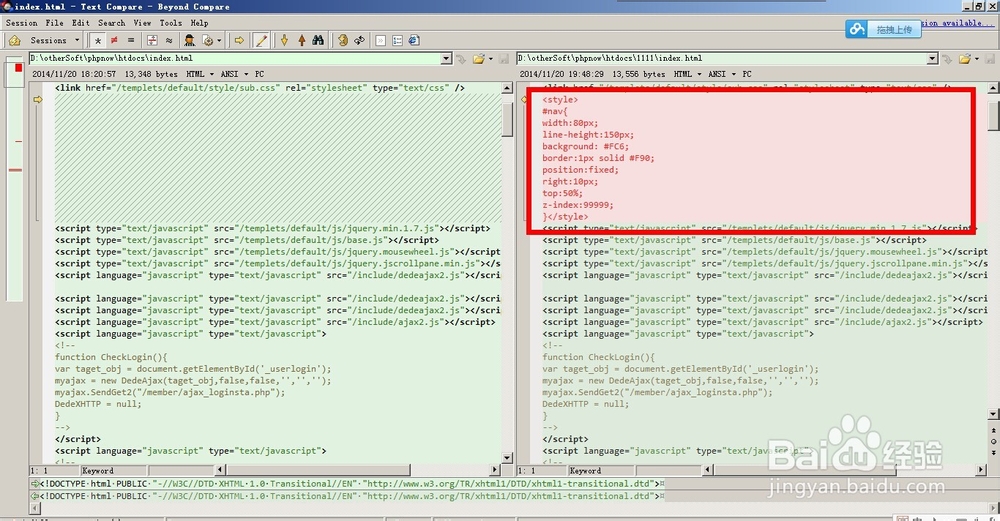Image resolution: width=1000 pixels, height=521 pixels.
Task: Open Find with the binoculars icon
Action: (x=318, y=40)
